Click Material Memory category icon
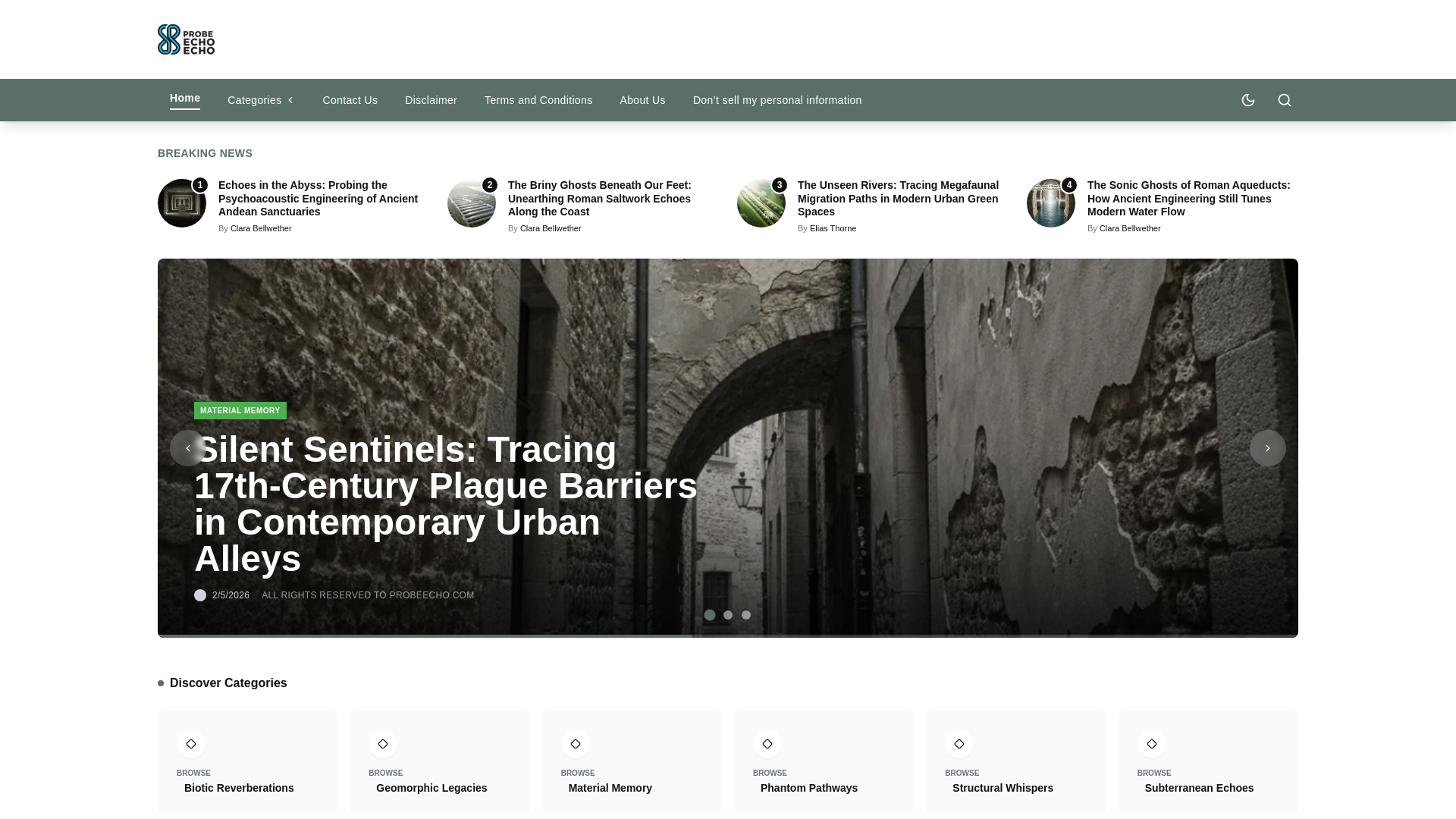This screenshot has width=1456, height=819. [576, 744]
